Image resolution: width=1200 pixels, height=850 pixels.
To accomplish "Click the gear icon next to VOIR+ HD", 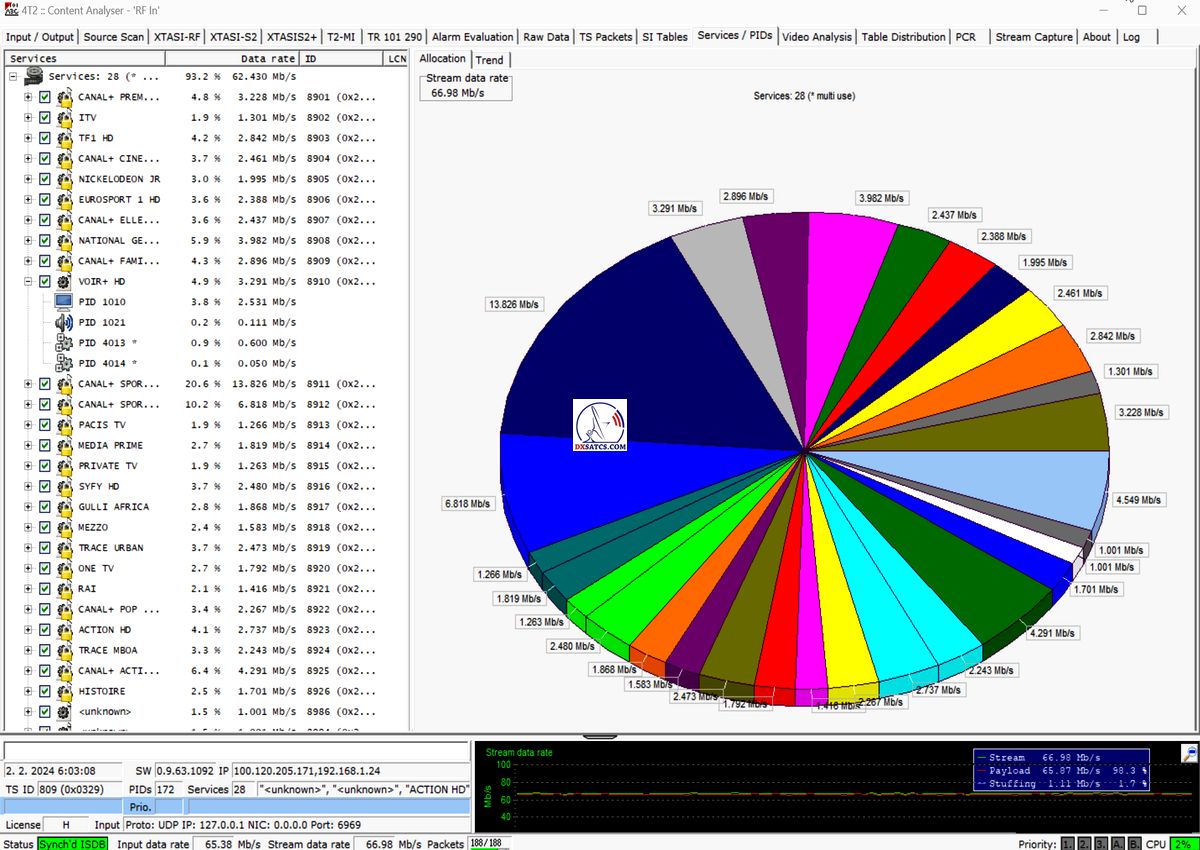I will point(64,282).
